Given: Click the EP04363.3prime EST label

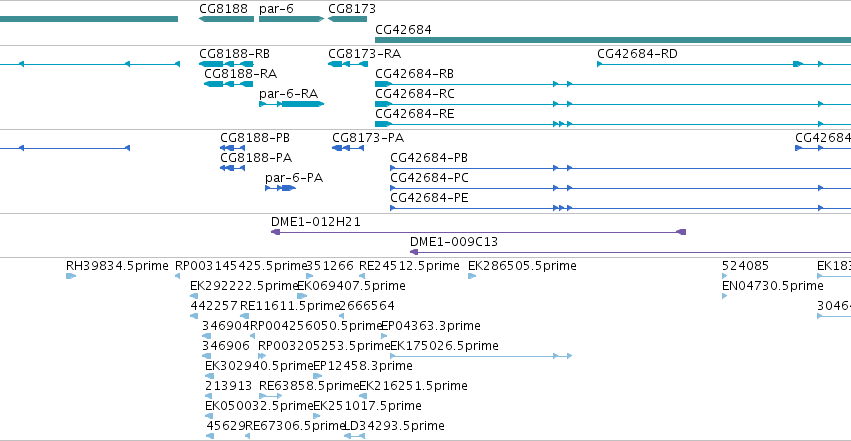Looking at the screenshot, I should [431, 326].
